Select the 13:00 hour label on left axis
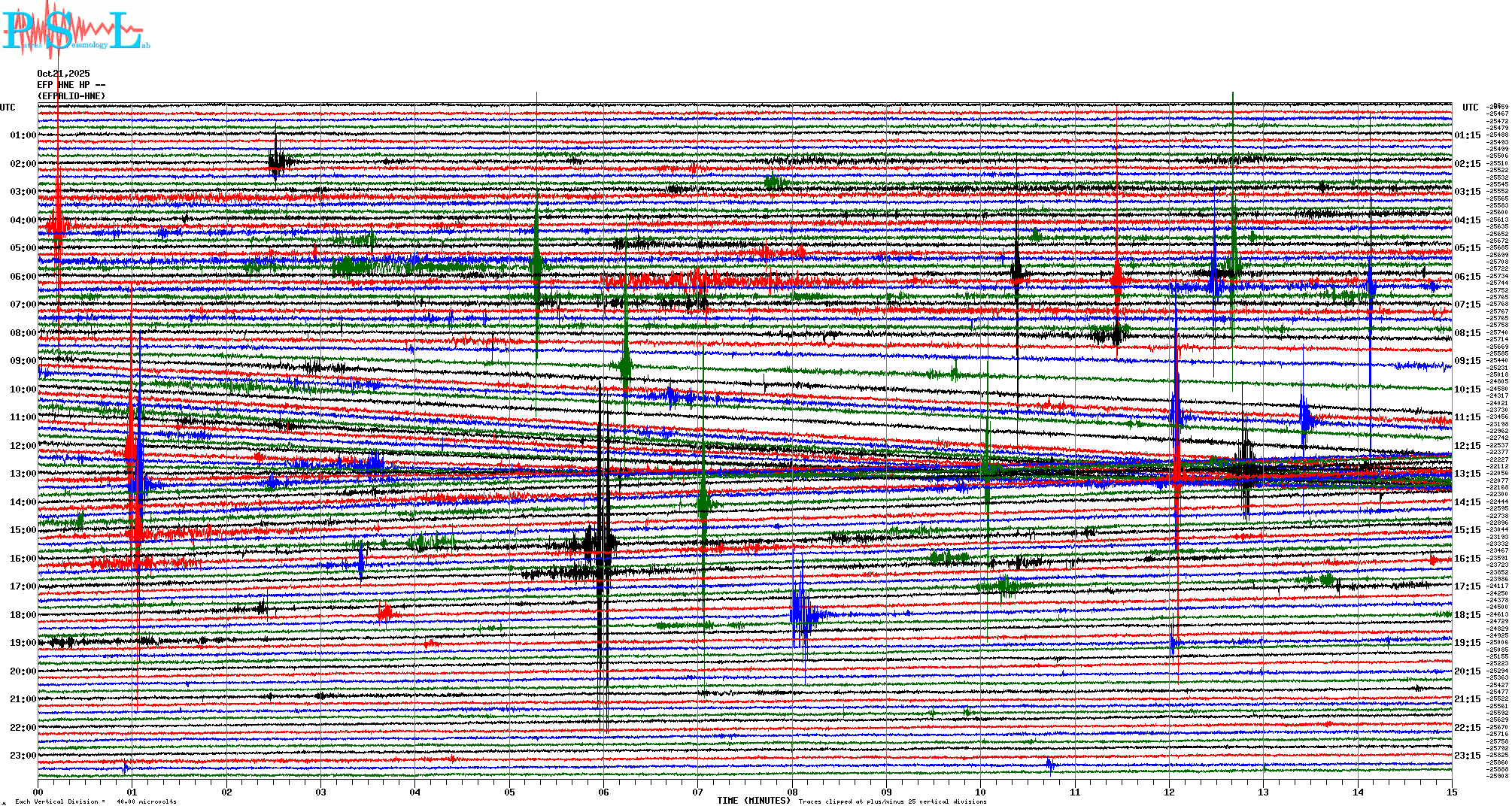Viewport: 1512px width, 812px height. coord(23,474)
